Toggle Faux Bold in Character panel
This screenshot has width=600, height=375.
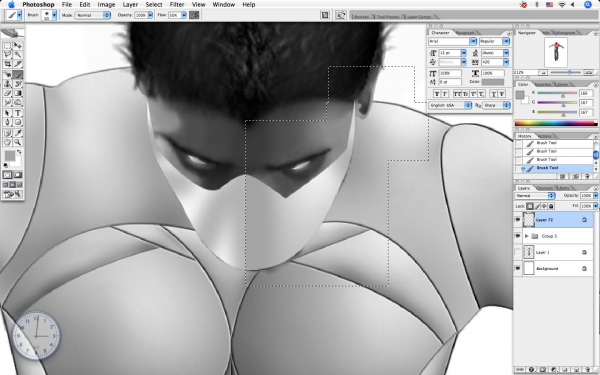[437, 94]
